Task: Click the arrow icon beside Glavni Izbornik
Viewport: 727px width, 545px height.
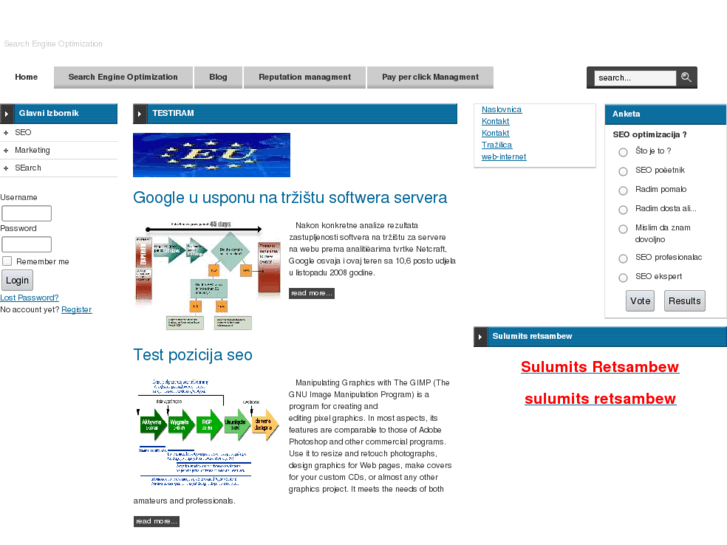Action: [x=6, y=114]
